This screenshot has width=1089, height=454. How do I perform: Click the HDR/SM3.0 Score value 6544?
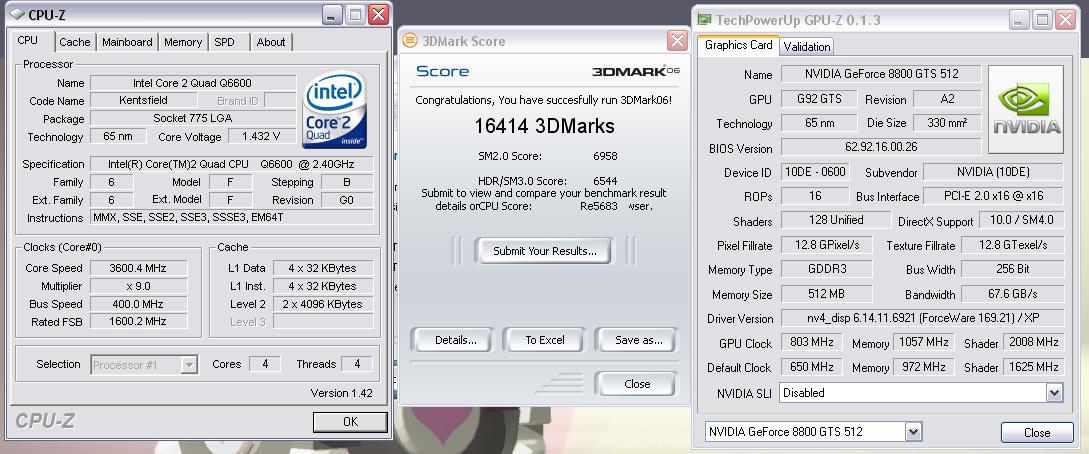point(605,181)
